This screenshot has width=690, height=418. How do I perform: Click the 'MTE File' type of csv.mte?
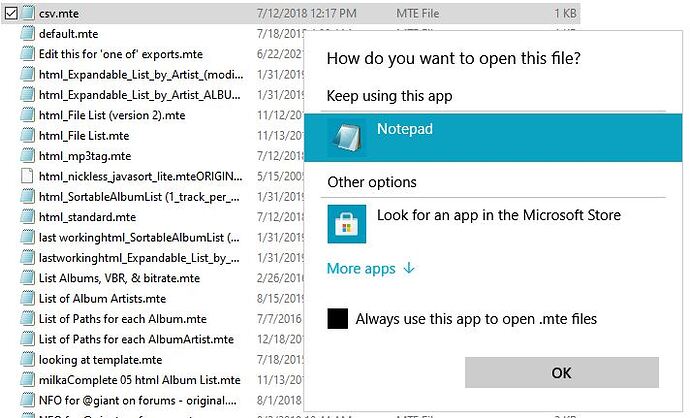point(418,14)
